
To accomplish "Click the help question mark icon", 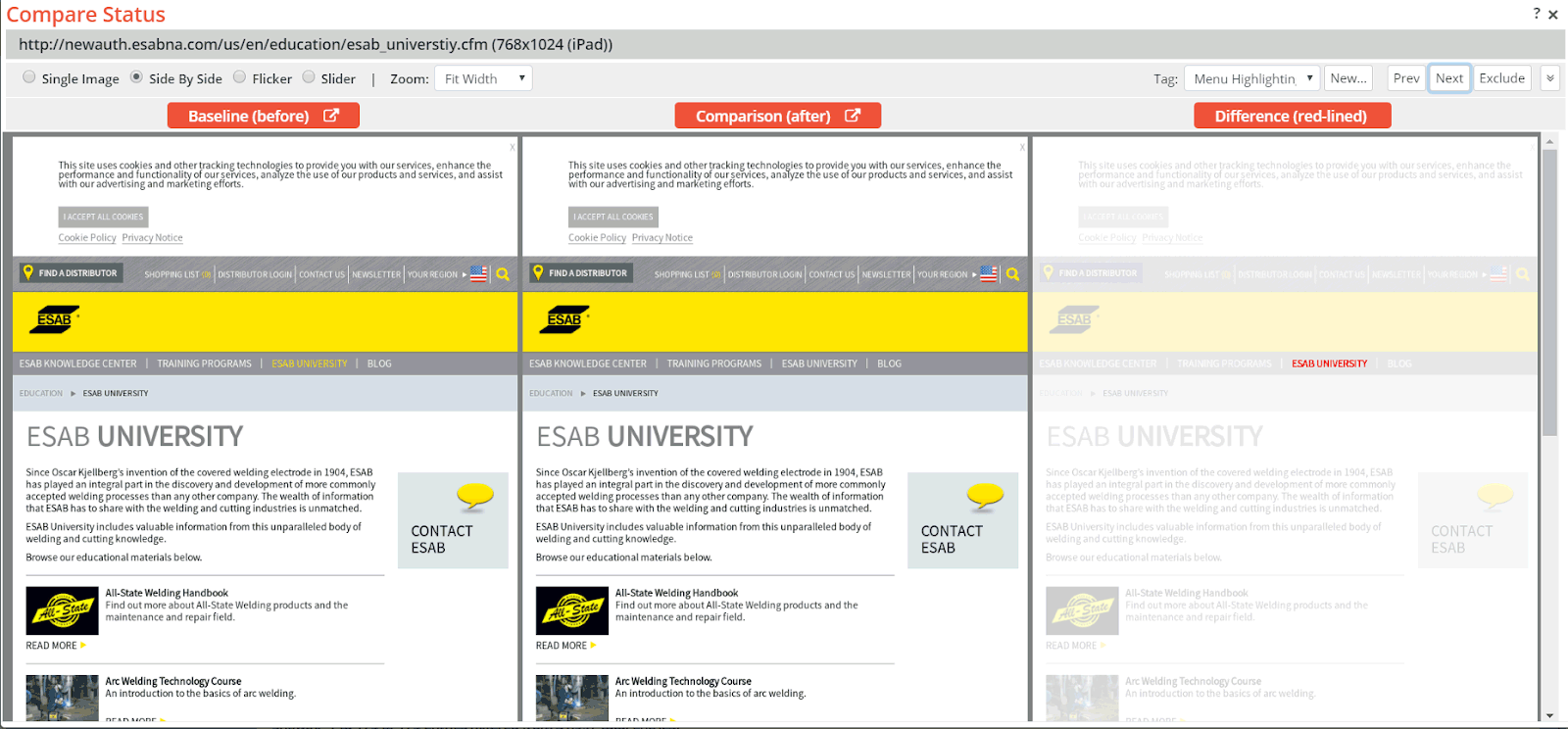I will point(1537,13).
